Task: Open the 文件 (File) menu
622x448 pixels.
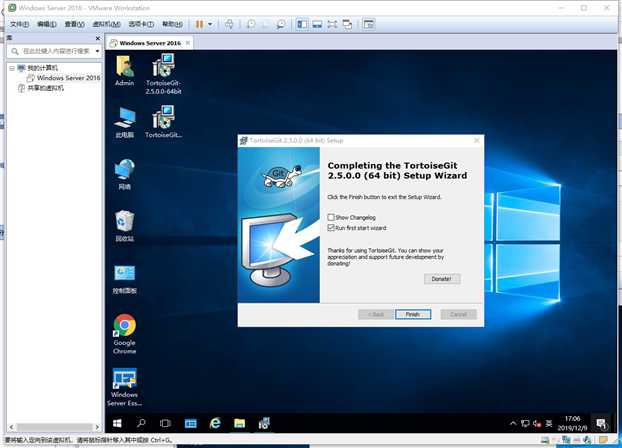Action: coord(19,25)
